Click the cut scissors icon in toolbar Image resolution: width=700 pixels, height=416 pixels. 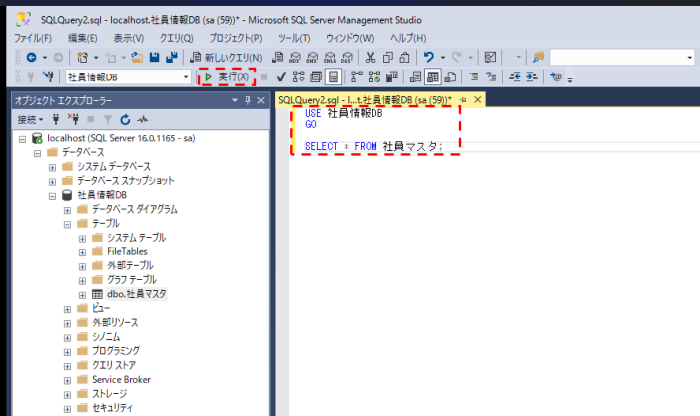[x=371, y=57]
